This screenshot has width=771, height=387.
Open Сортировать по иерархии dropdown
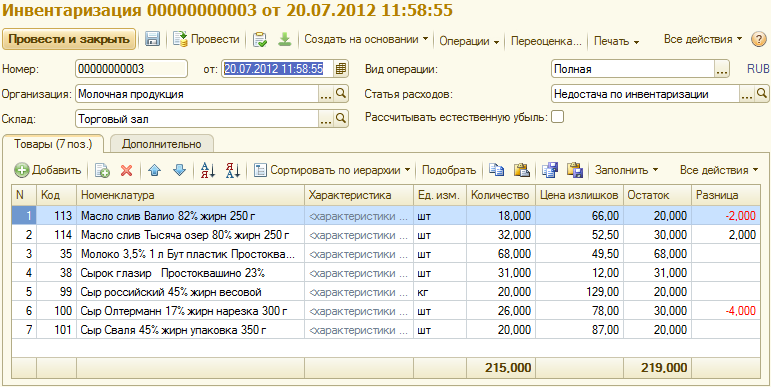point(333,170)
